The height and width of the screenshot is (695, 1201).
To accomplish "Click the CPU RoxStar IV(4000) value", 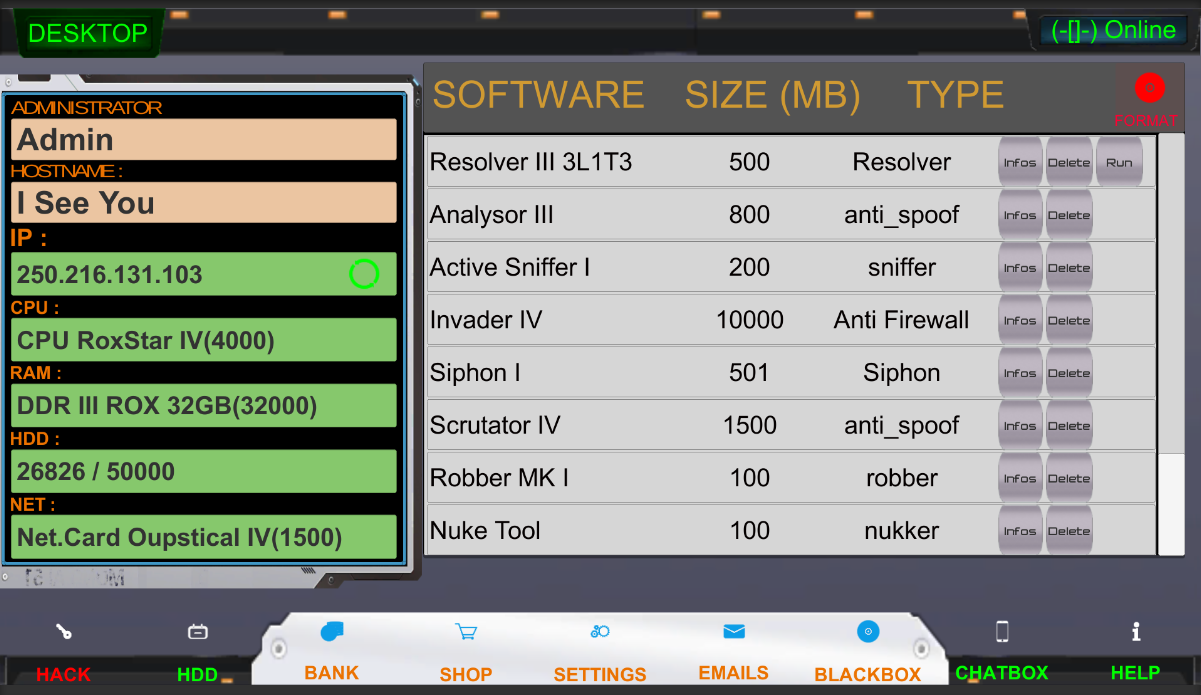I will [x=204, y=340].
